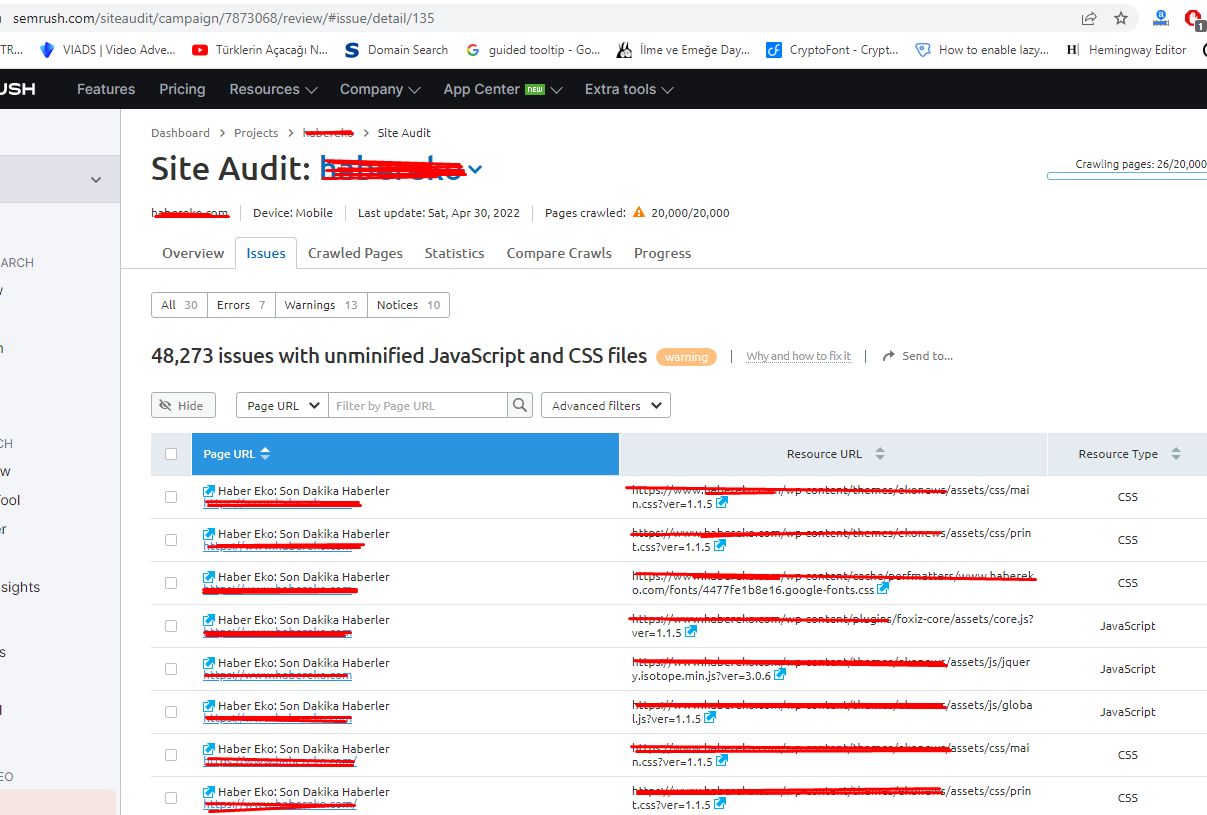Switch to the Crawled Pages tab
The height and width of the screenshot is (815, 1207).
pyautogui.click(x=355, y=253)
